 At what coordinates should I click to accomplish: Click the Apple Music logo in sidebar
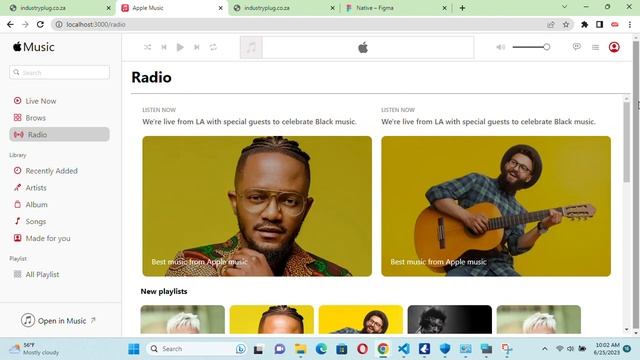click(33, 47)
